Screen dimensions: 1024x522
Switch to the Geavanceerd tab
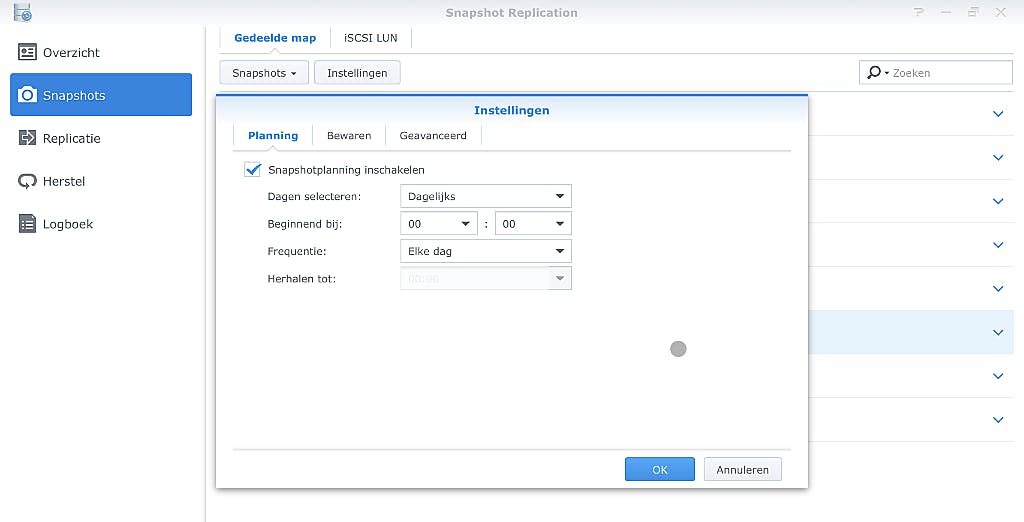pyautogui.click(x=433, y=136)
